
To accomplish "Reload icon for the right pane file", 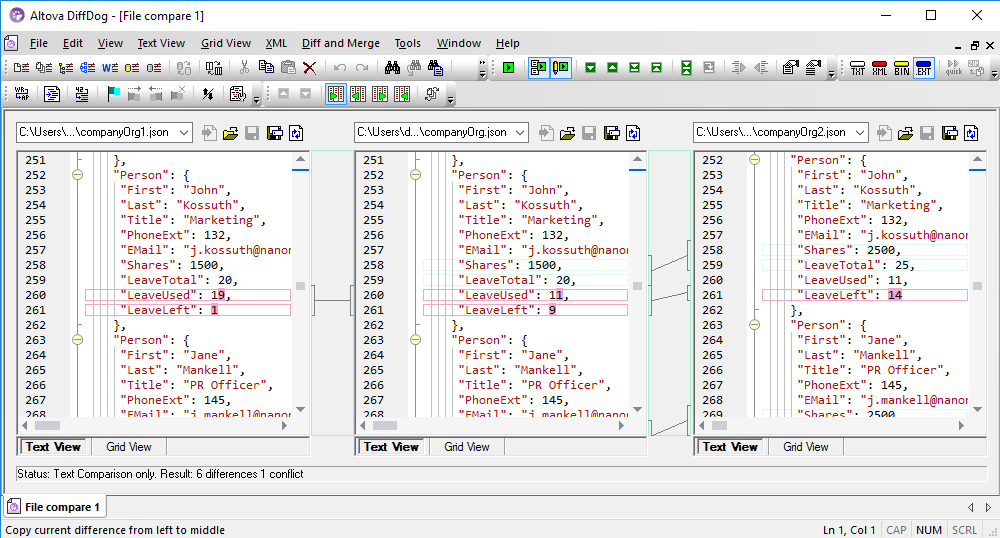I will click(973, 133).
